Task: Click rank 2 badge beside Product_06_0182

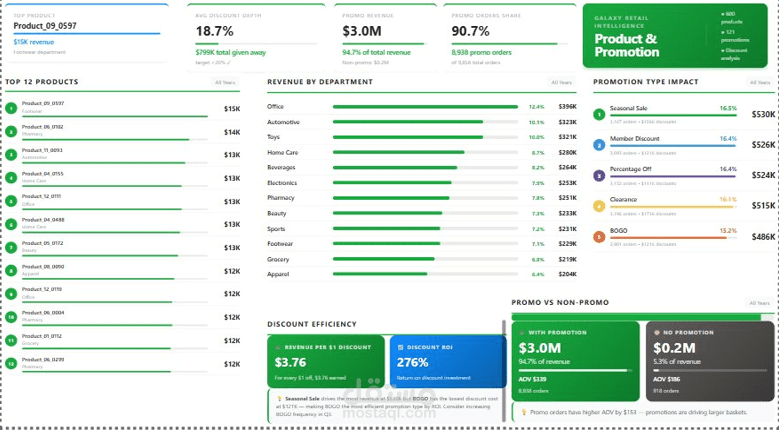Action: (x=11, y=132)
